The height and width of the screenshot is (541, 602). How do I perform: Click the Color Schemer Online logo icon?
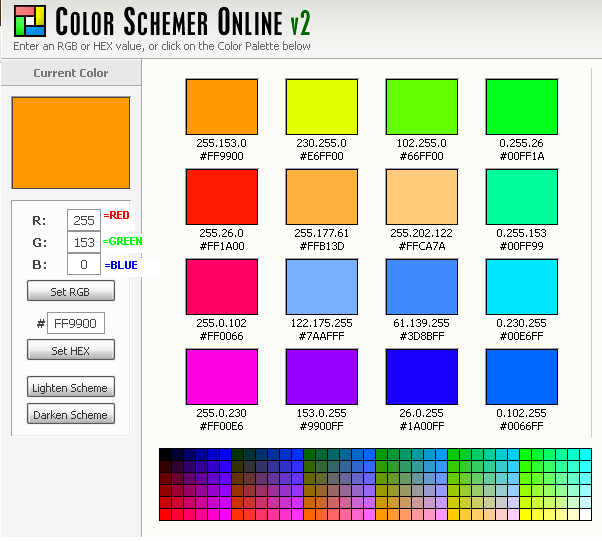point(30,21)
